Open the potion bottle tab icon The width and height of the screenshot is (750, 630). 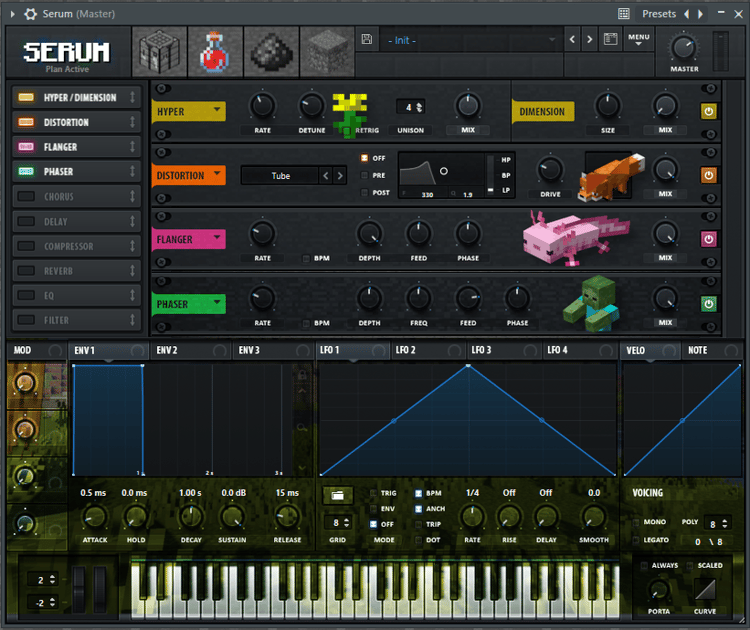[x=215, y=52]
